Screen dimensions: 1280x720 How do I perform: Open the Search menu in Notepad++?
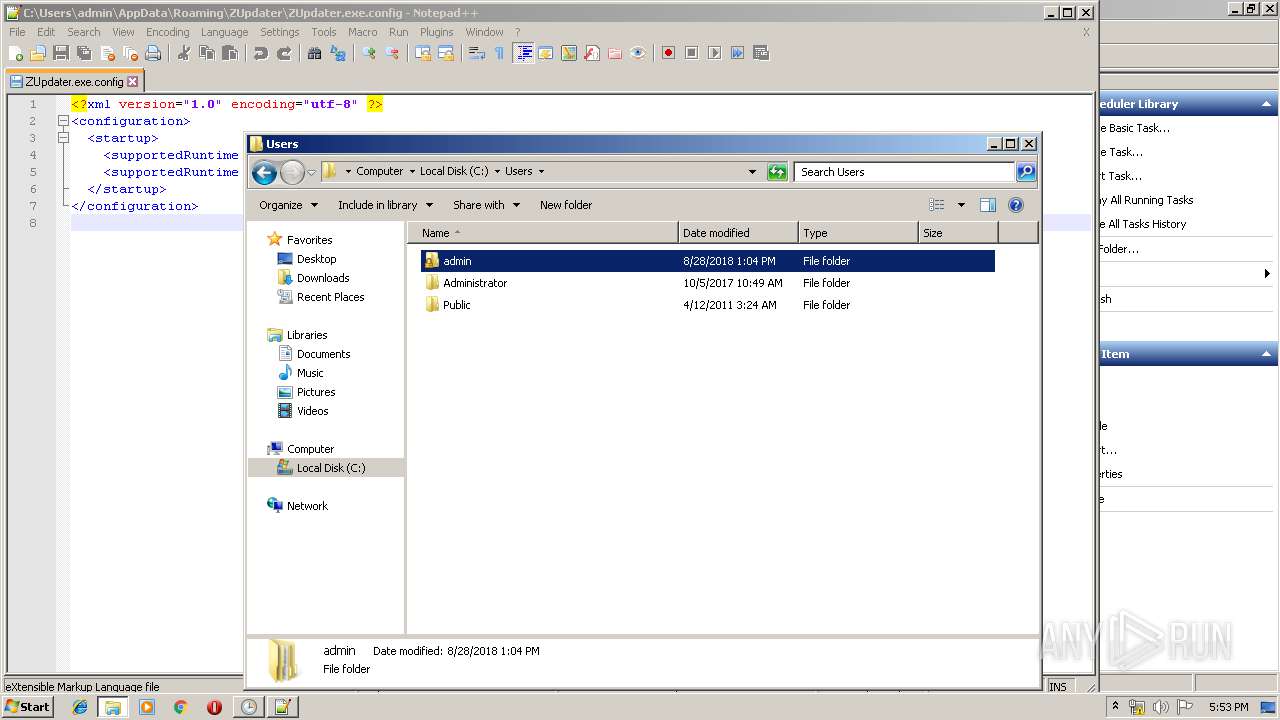tap(84, 32)
